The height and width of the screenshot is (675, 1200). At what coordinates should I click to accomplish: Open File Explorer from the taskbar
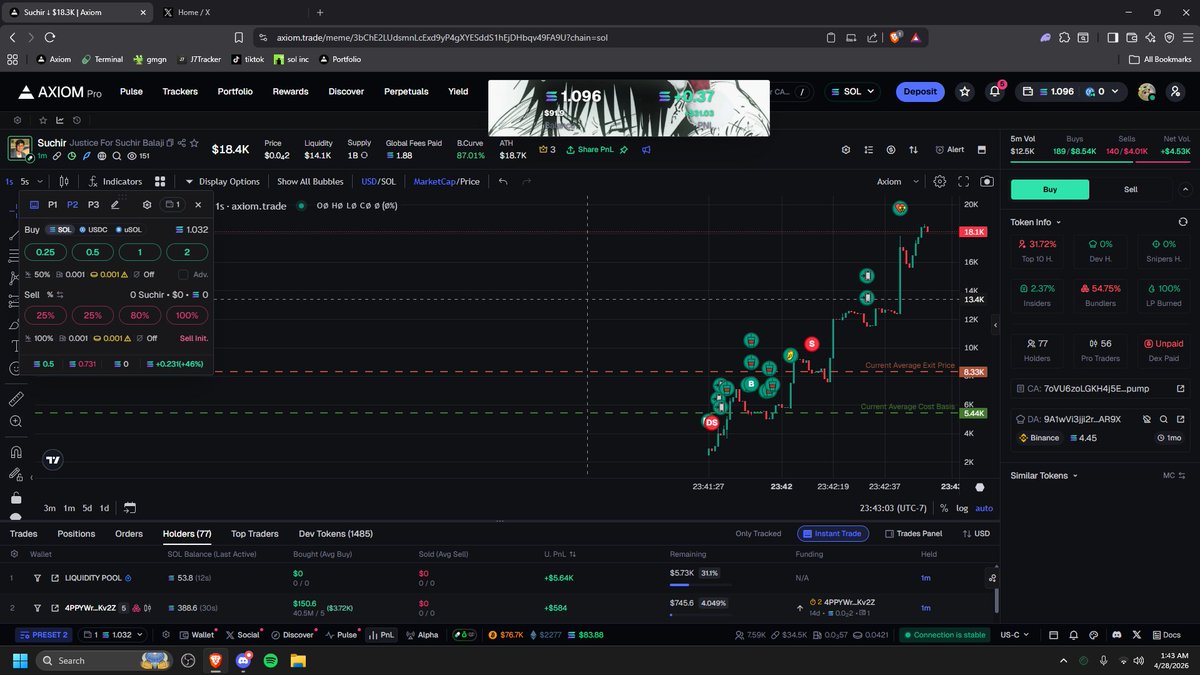(x=297, y=660)
